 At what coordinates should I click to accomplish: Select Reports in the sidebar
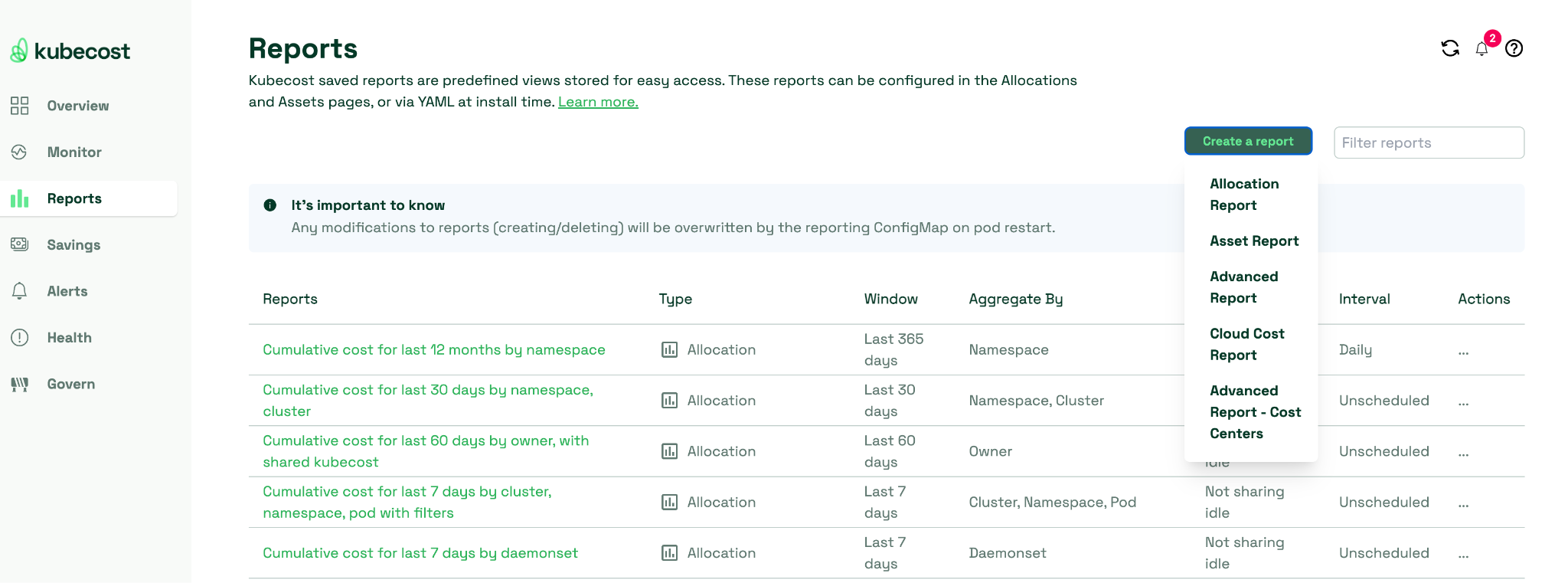[x=89, y=198]
